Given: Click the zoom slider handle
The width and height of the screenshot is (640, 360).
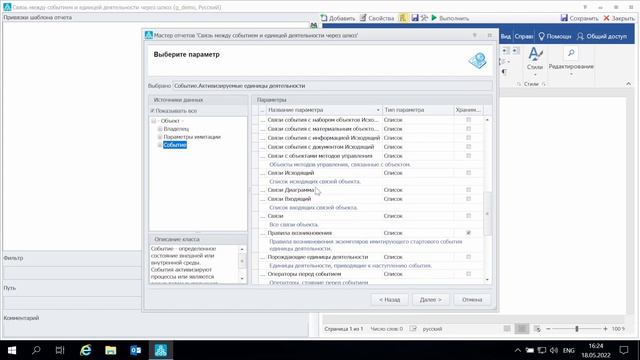Looking at the screenshot, I should tap(577, 329).
